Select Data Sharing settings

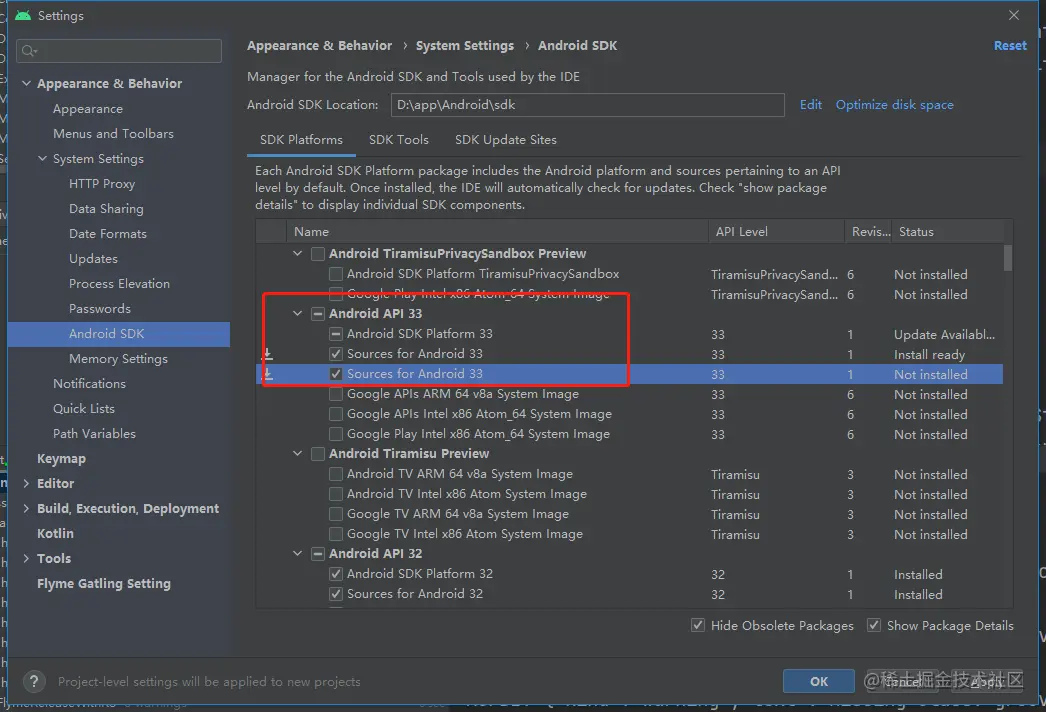[106, 209]
